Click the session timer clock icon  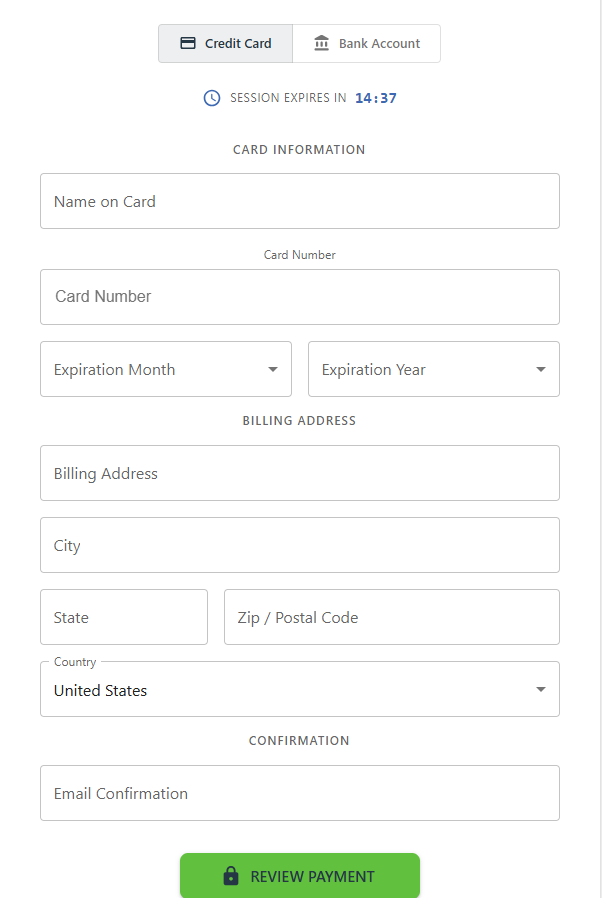[212, 98]
